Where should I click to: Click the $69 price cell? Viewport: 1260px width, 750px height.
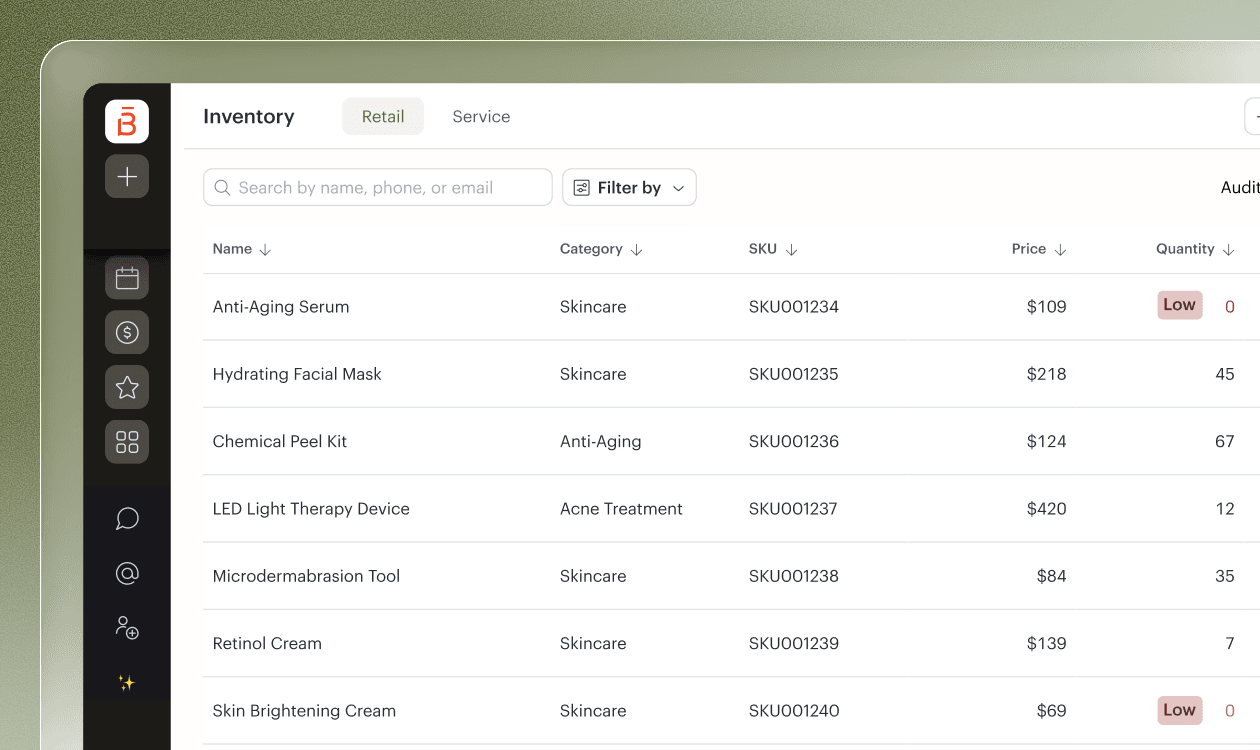click(x=1052, y=711)
